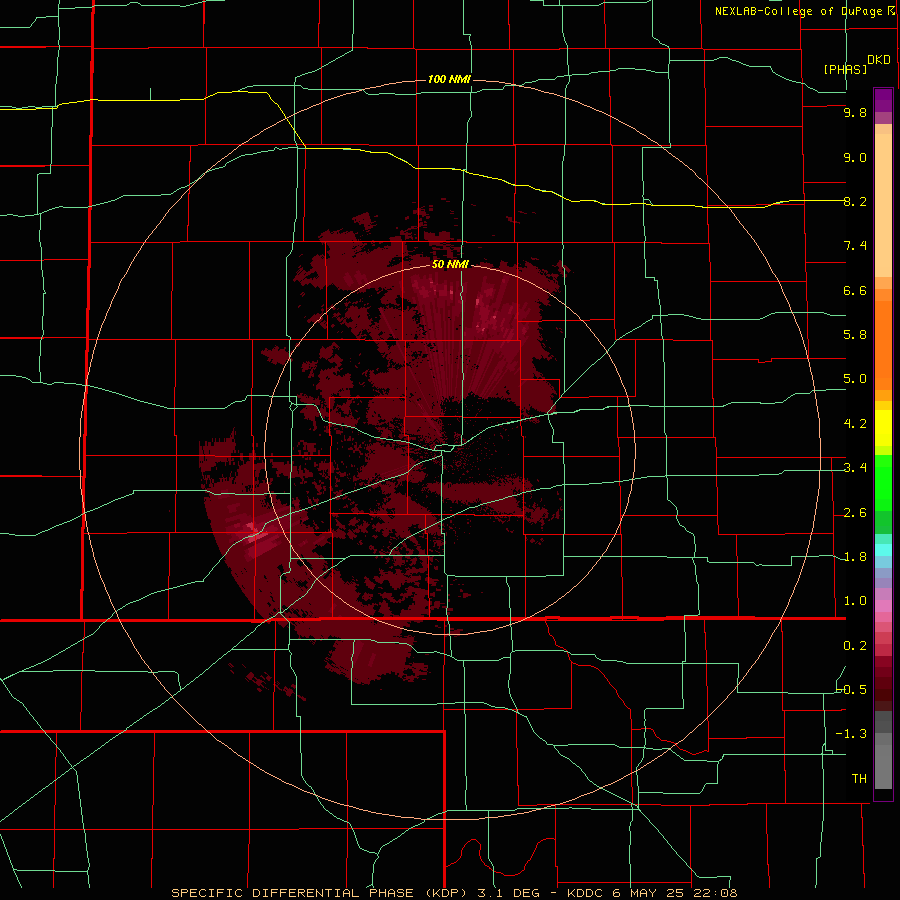Screen dimensions: 900x900
Task: Click the 8.2 value on the color scale
Action: [x=855, y=201]
